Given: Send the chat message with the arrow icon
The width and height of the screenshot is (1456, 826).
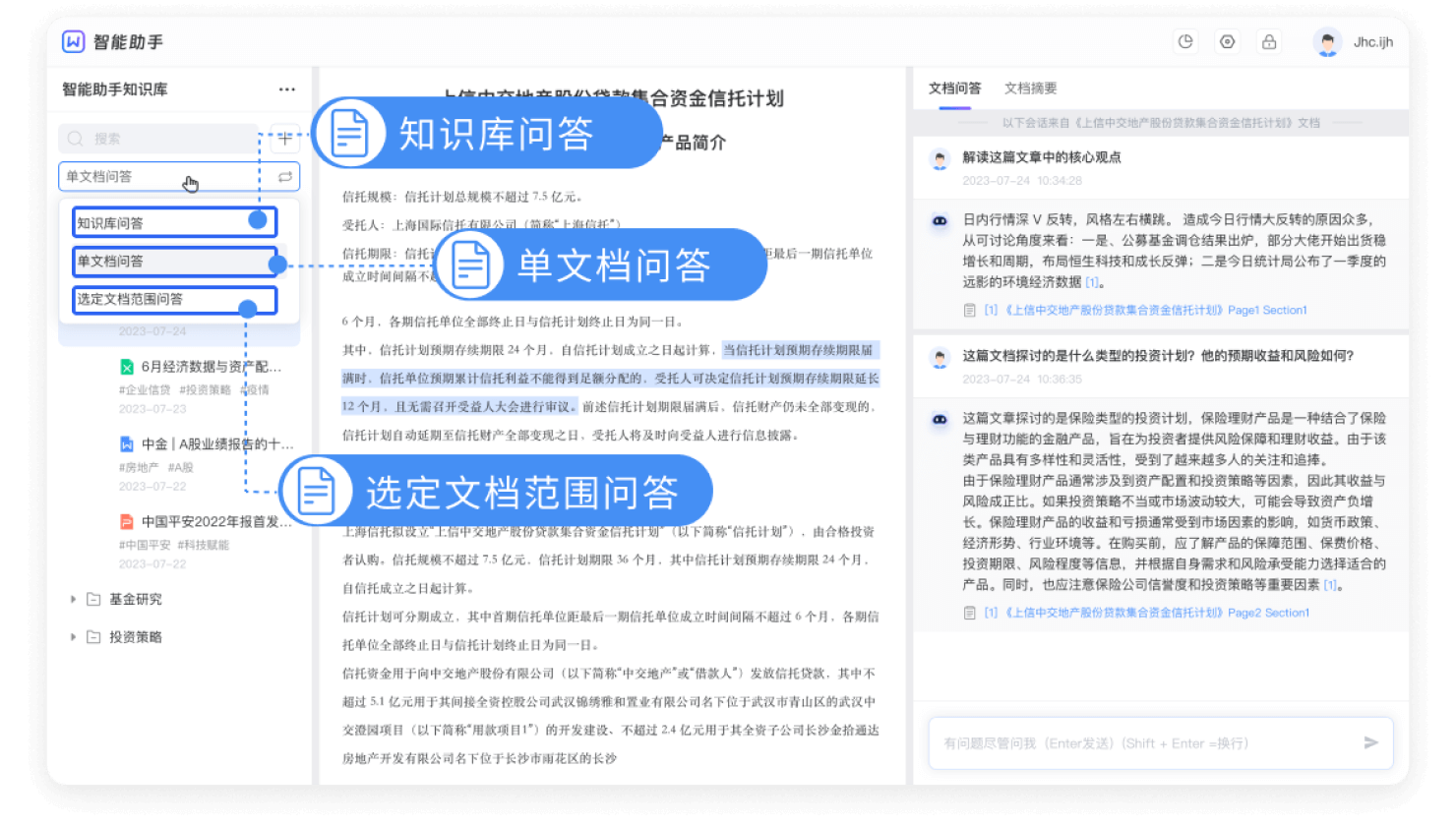Looking at the screenshot, I should [x=1369, y=743].
